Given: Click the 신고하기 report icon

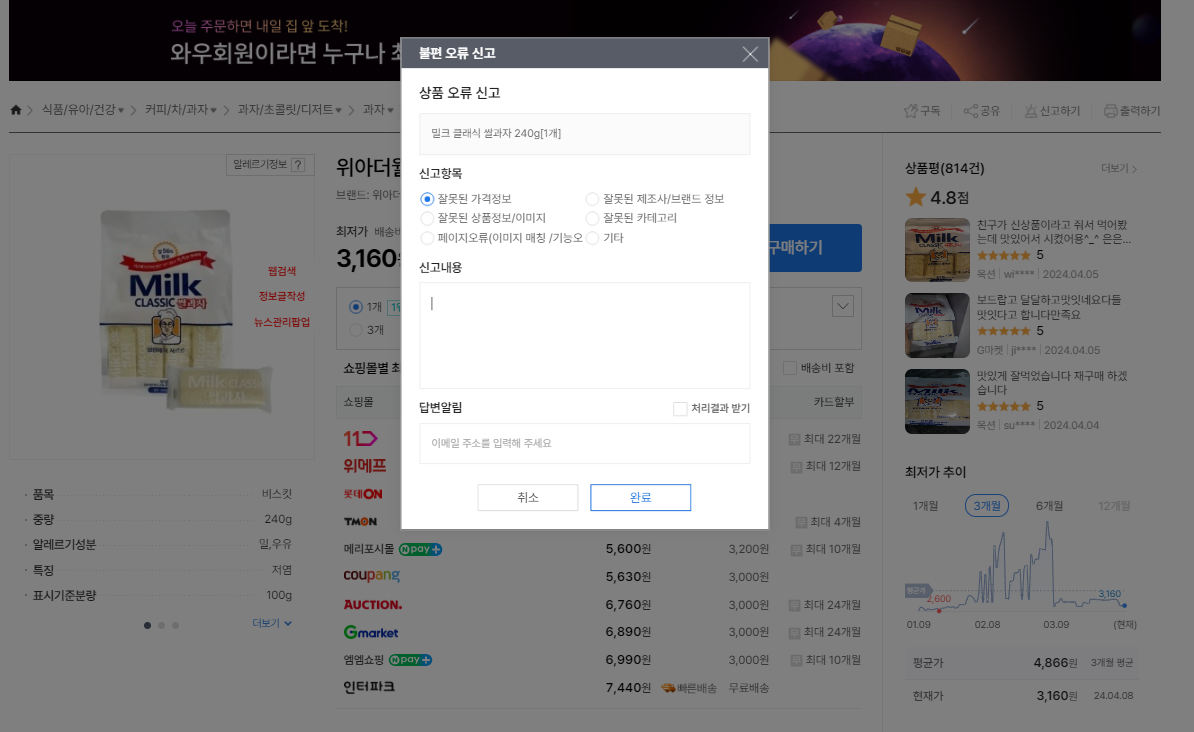Looking at the screenshot, I should click(1031, 110).
